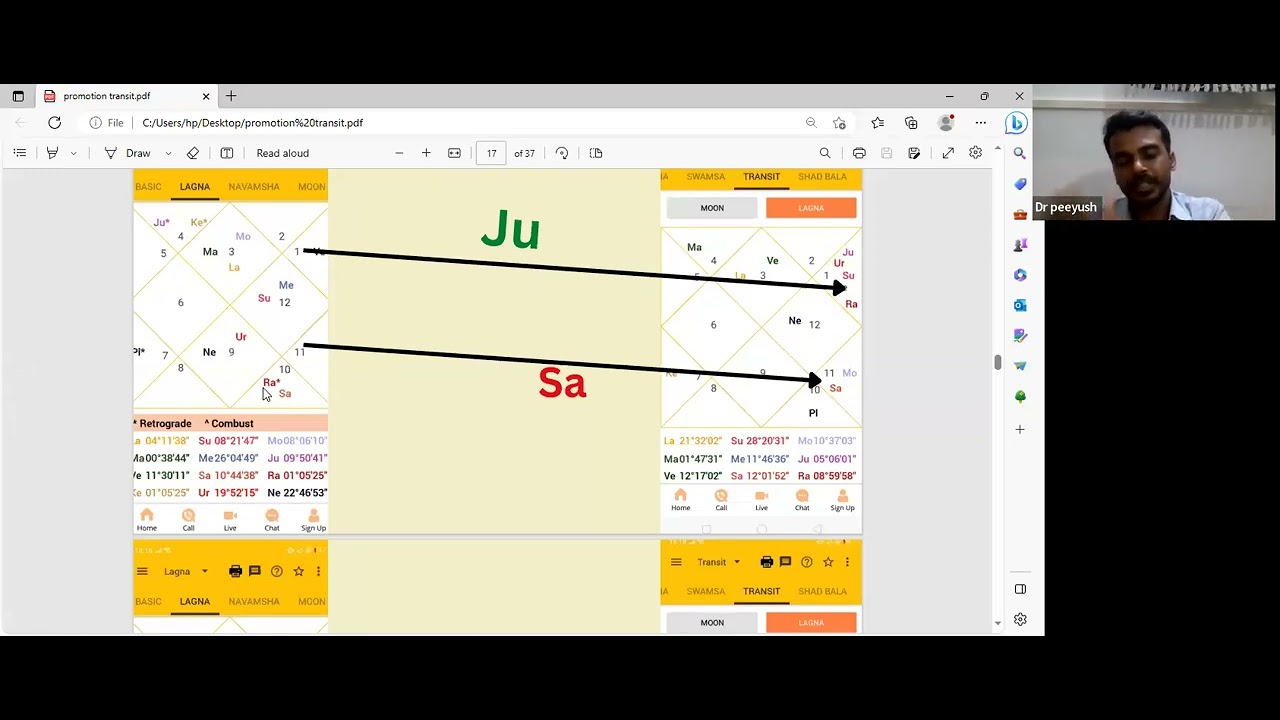This screenshot has height=720, width=1280.
Task: Zoom in the PDF
Action: (x=426, y=153)
